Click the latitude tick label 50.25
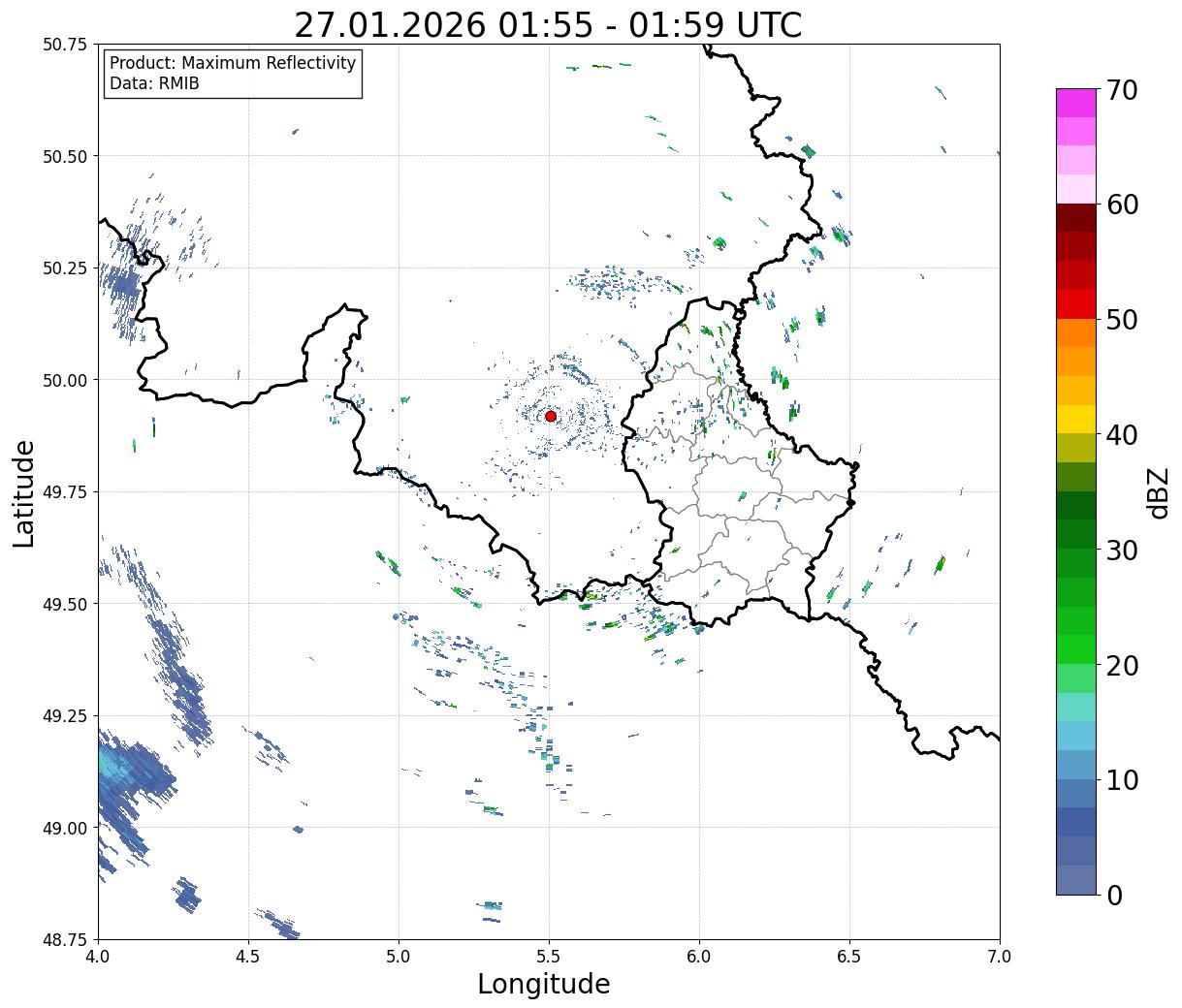Viewport: 1182px width, 1008px height. click(x=65, y=268)
